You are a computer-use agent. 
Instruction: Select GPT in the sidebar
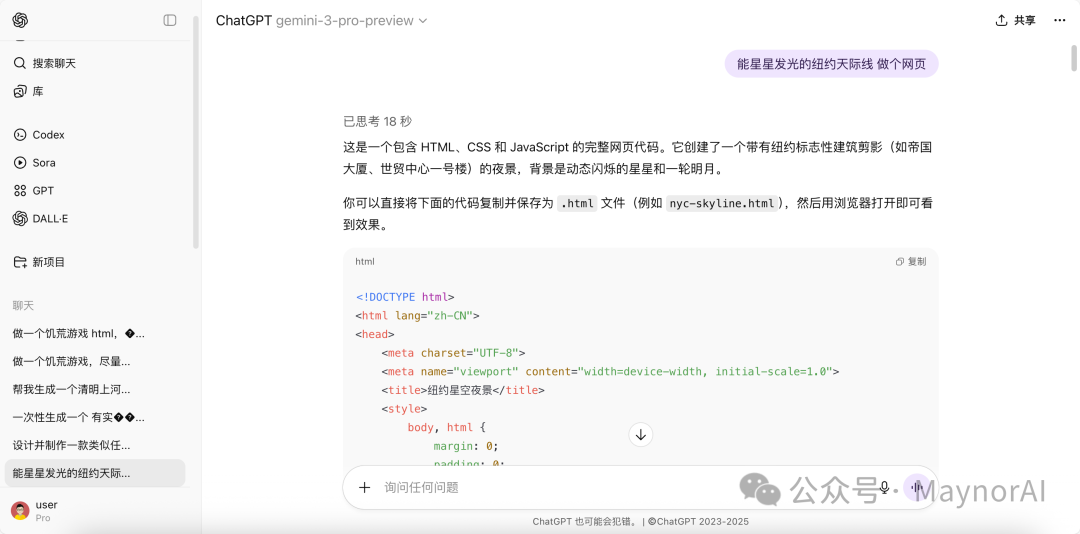[x=94, y=191]
